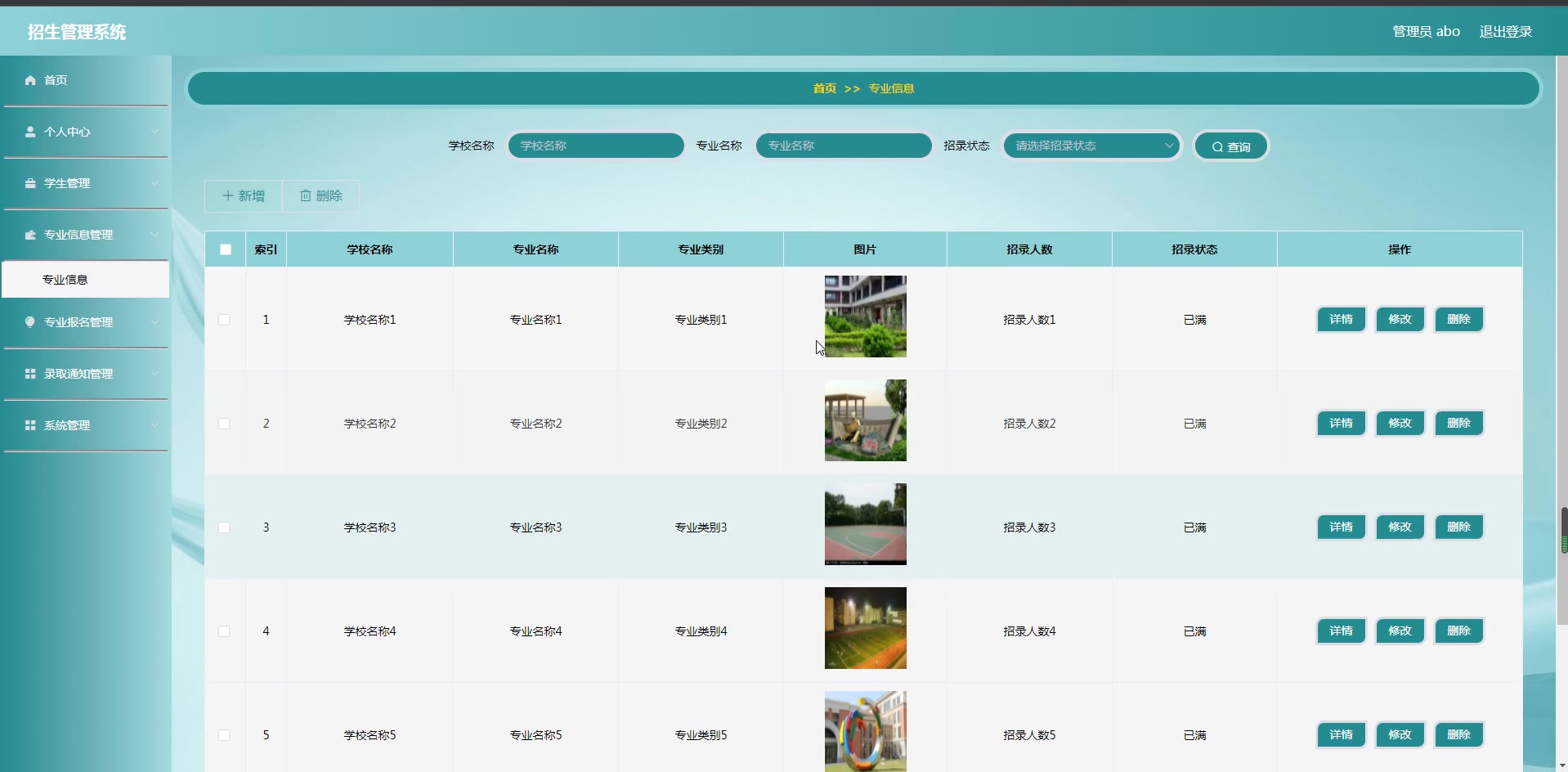Click the toolbar 删除 button

[320, 195]
